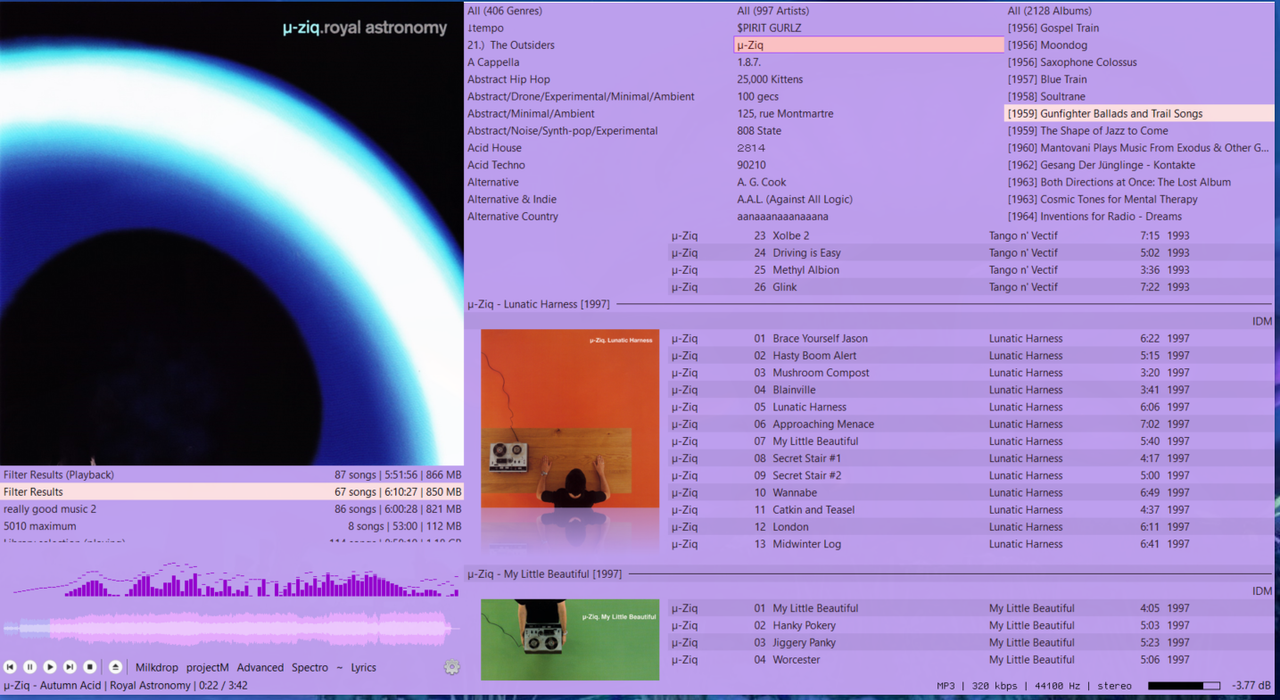Select album [1956] Saxophone Colossus
Viewport: 1280px width, 700px height.
click(x=1140, y=62)
